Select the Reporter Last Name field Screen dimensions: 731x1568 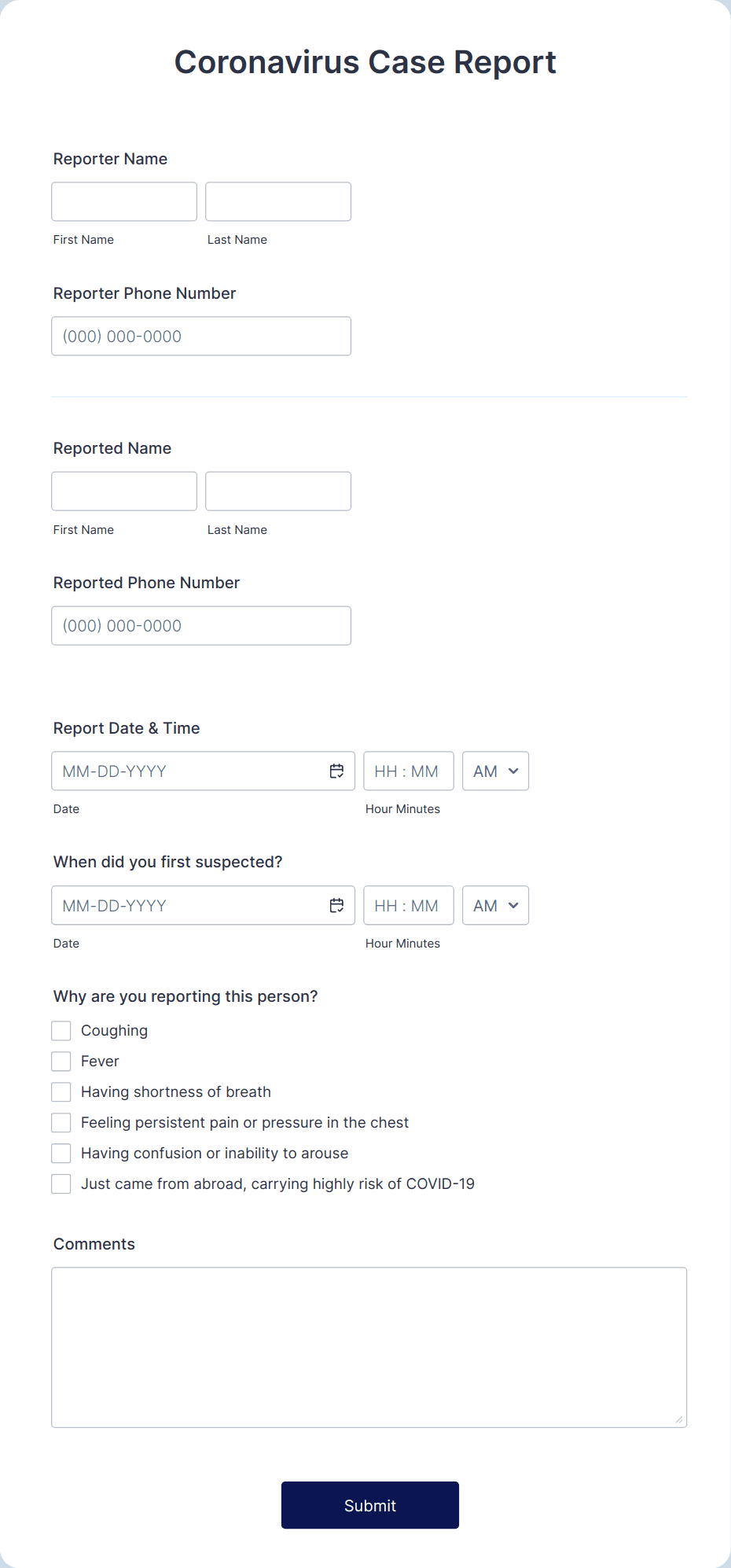tap(277, 201)
